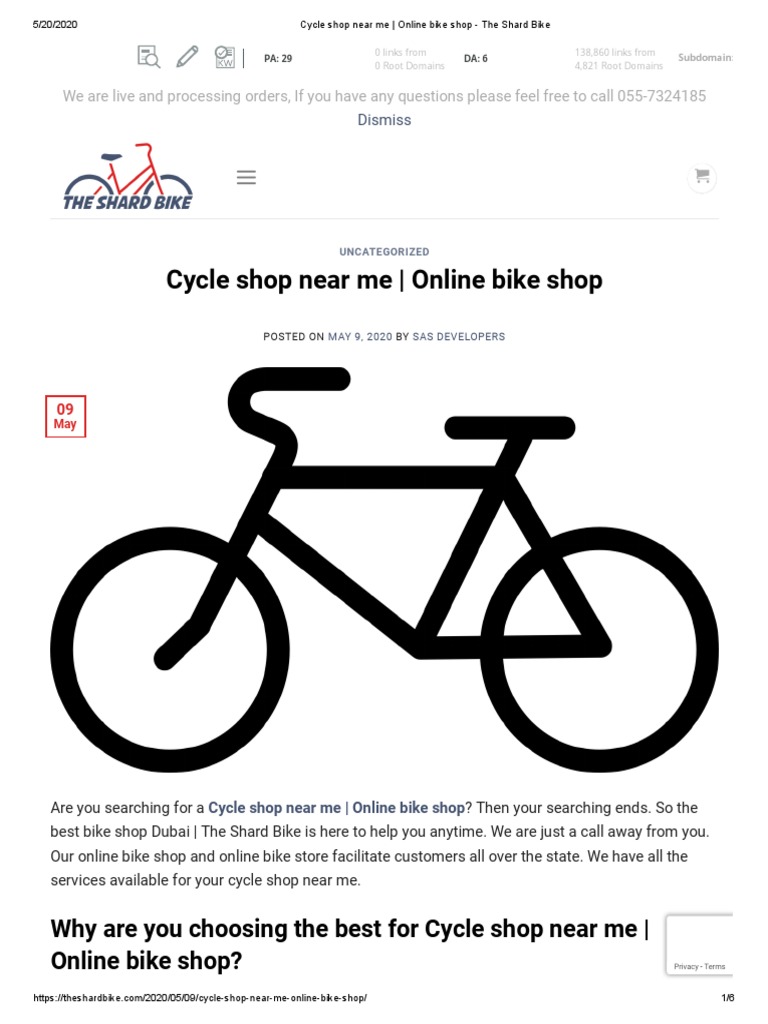Follow the 'Cycle shop near me | Online bike shop' body link
Screen dimensions: 768x1024
coord(336,808)
